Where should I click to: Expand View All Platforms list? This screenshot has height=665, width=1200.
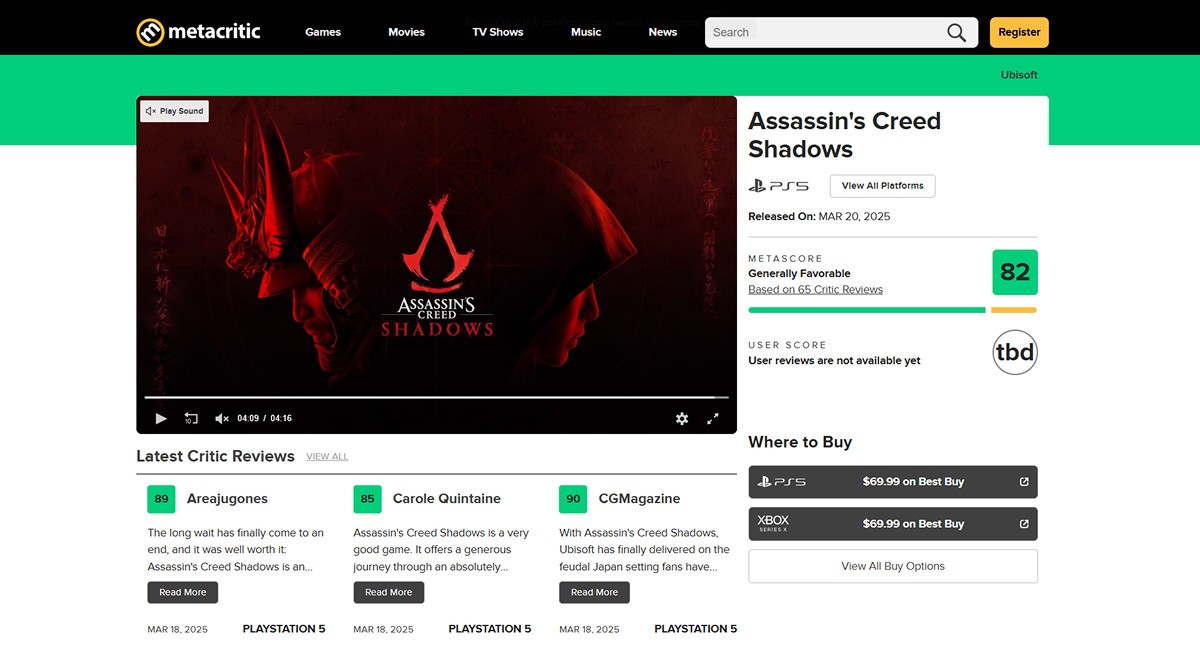(x=882, y=186)
